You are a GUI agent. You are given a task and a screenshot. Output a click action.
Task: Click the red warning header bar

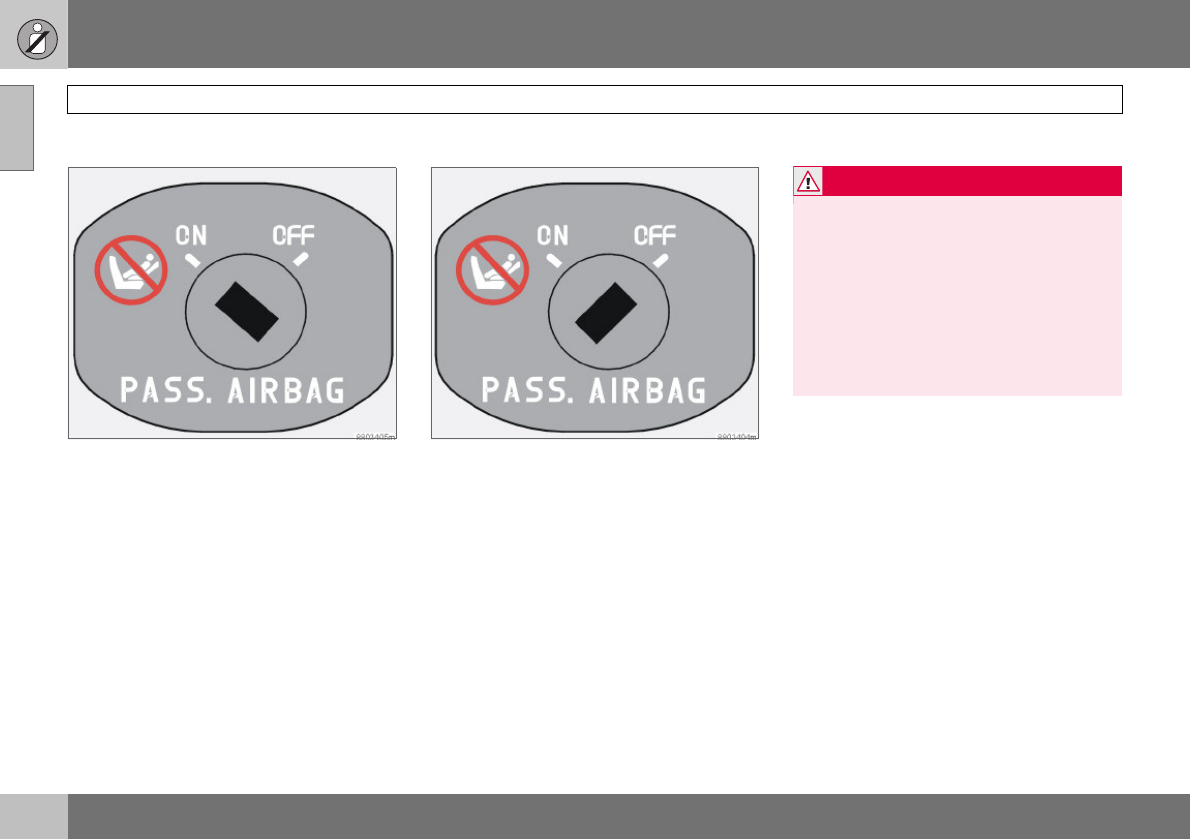[x=958, y=181]
